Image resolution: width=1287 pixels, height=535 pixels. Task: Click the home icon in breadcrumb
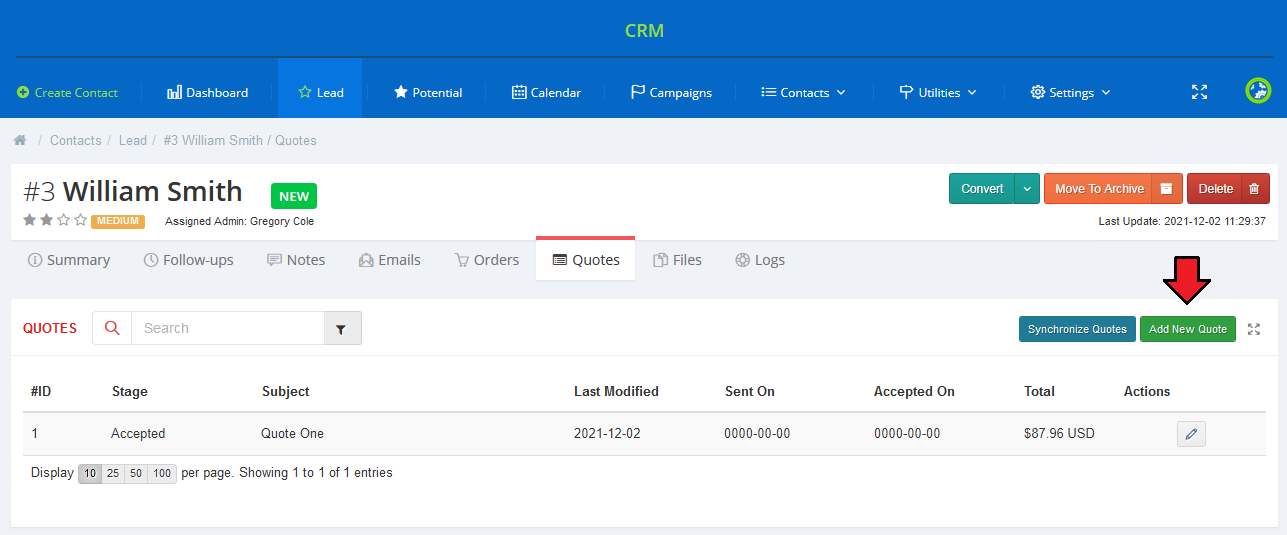pos(20,141)
